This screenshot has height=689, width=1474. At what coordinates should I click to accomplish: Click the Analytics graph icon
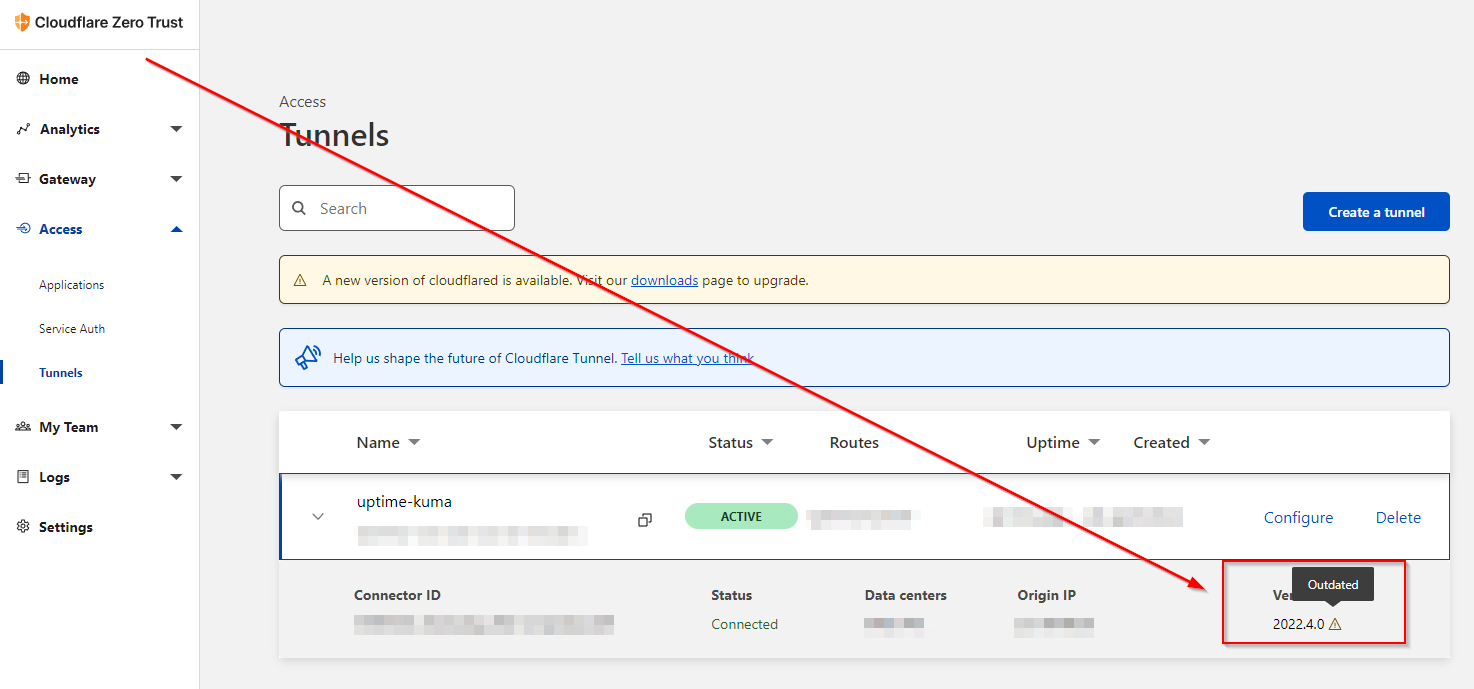click(x=23, y=129)
